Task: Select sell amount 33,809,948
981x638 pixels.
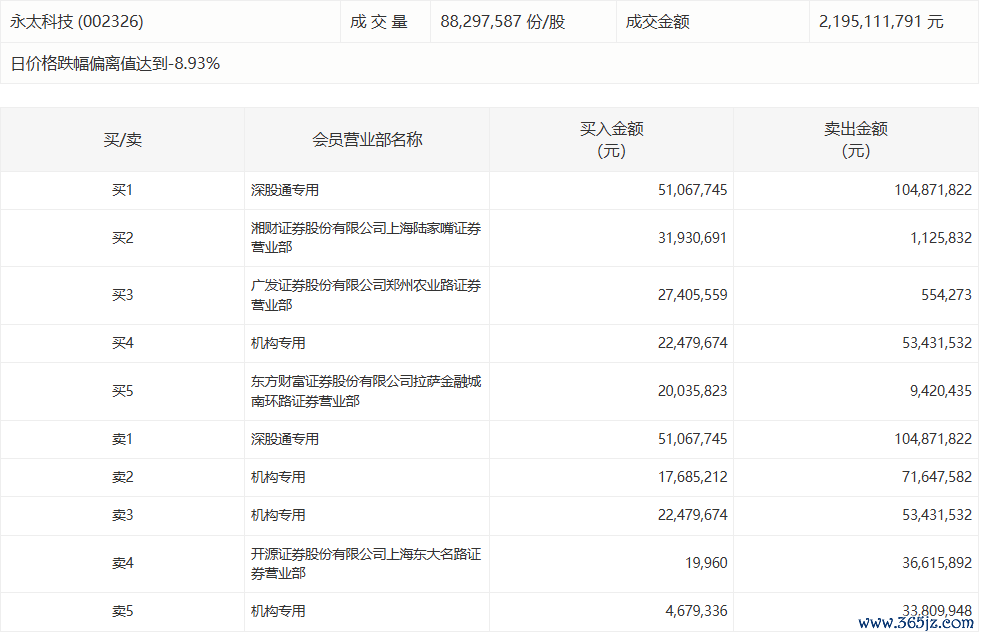Action: point(937,610)
